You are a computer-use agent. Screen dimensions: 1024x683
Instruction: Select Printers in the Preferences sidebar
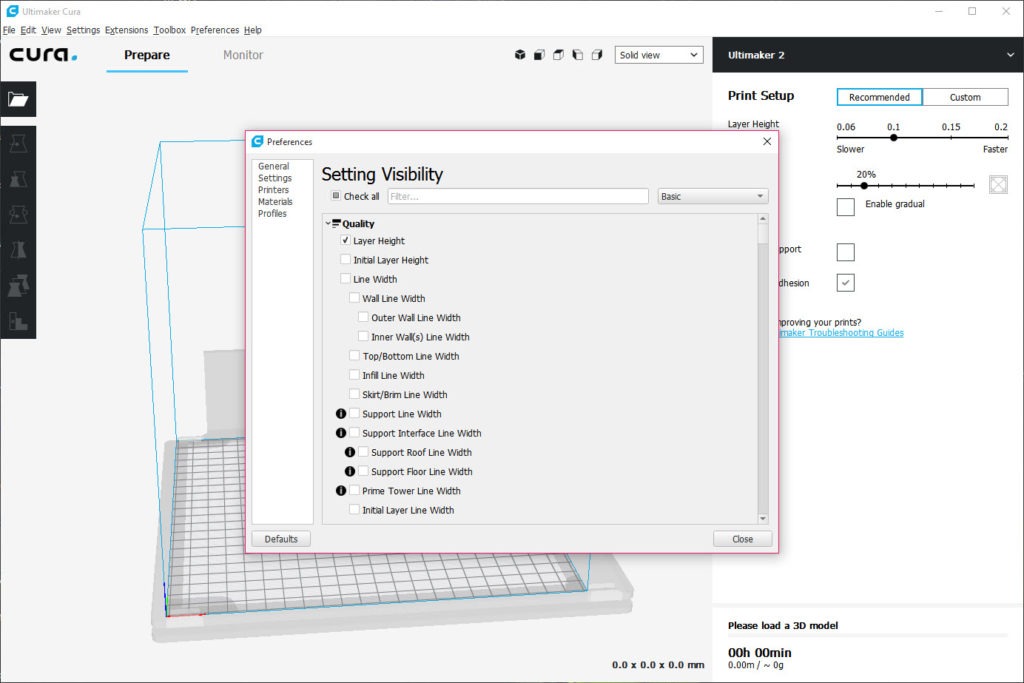tap(274, 189)
